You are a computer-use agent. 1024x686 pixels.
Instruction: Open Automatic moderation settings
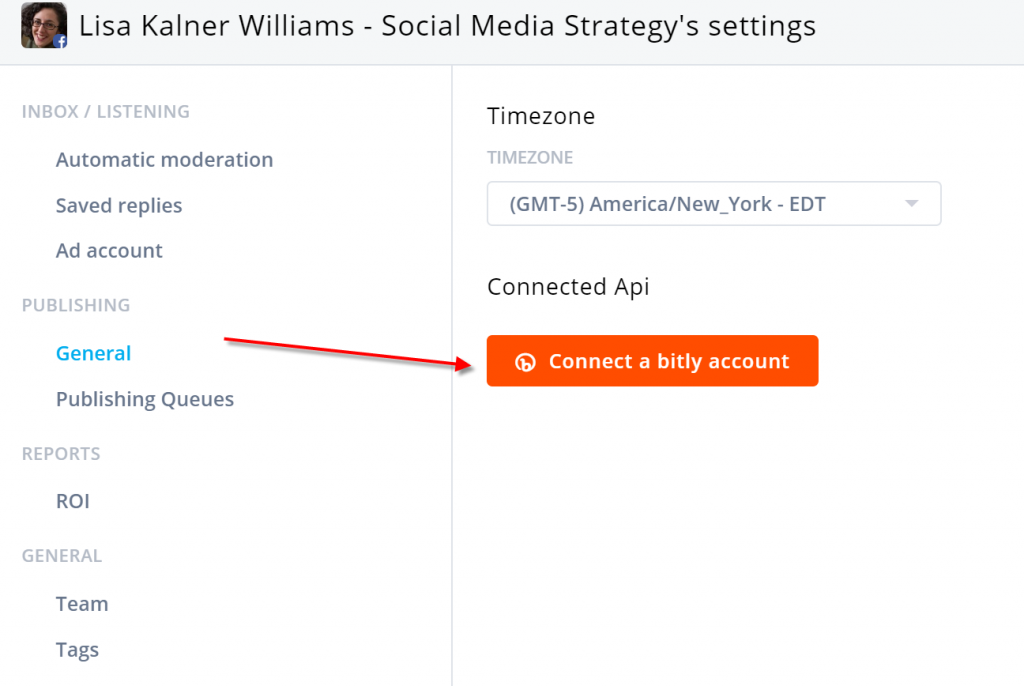tap(165, 159)
